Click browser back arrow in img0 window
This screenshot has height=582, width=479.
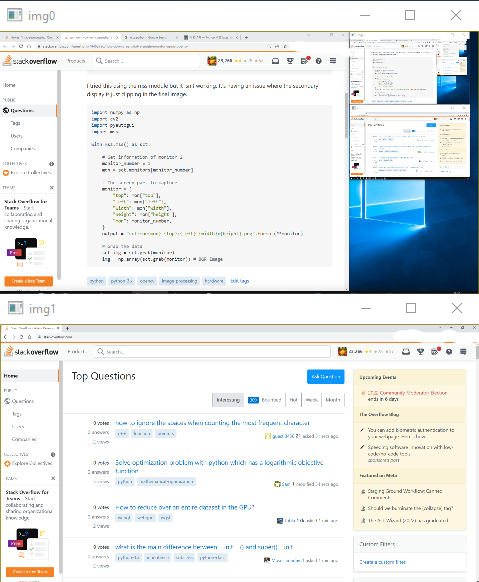point(5,46)
